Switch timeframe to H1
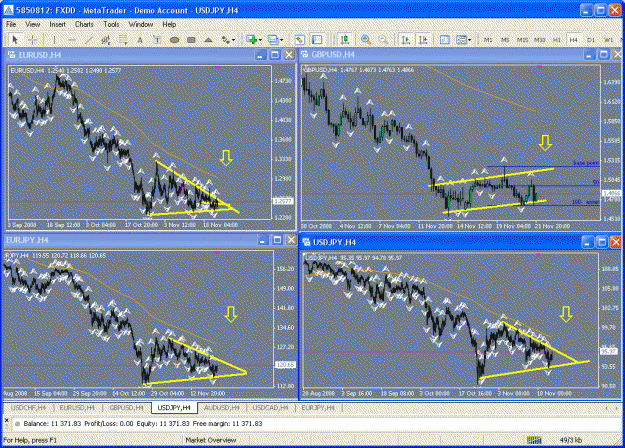 coord(556,39)
